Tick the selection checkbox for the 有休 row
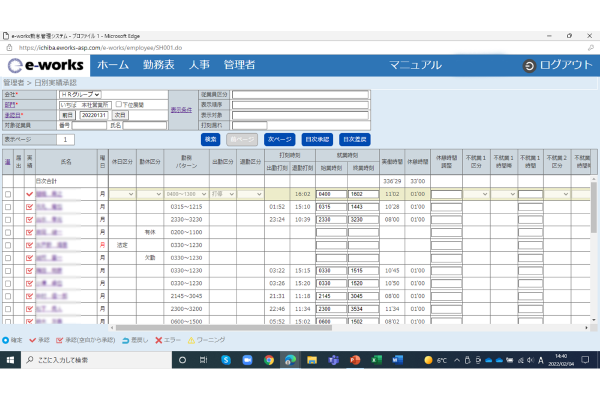 pos(8,232)
